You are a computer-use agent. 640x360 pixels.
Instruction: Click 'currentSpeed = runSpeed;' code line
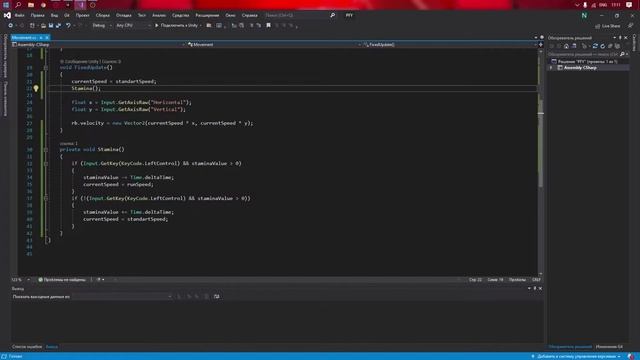(x=118, y=184)
